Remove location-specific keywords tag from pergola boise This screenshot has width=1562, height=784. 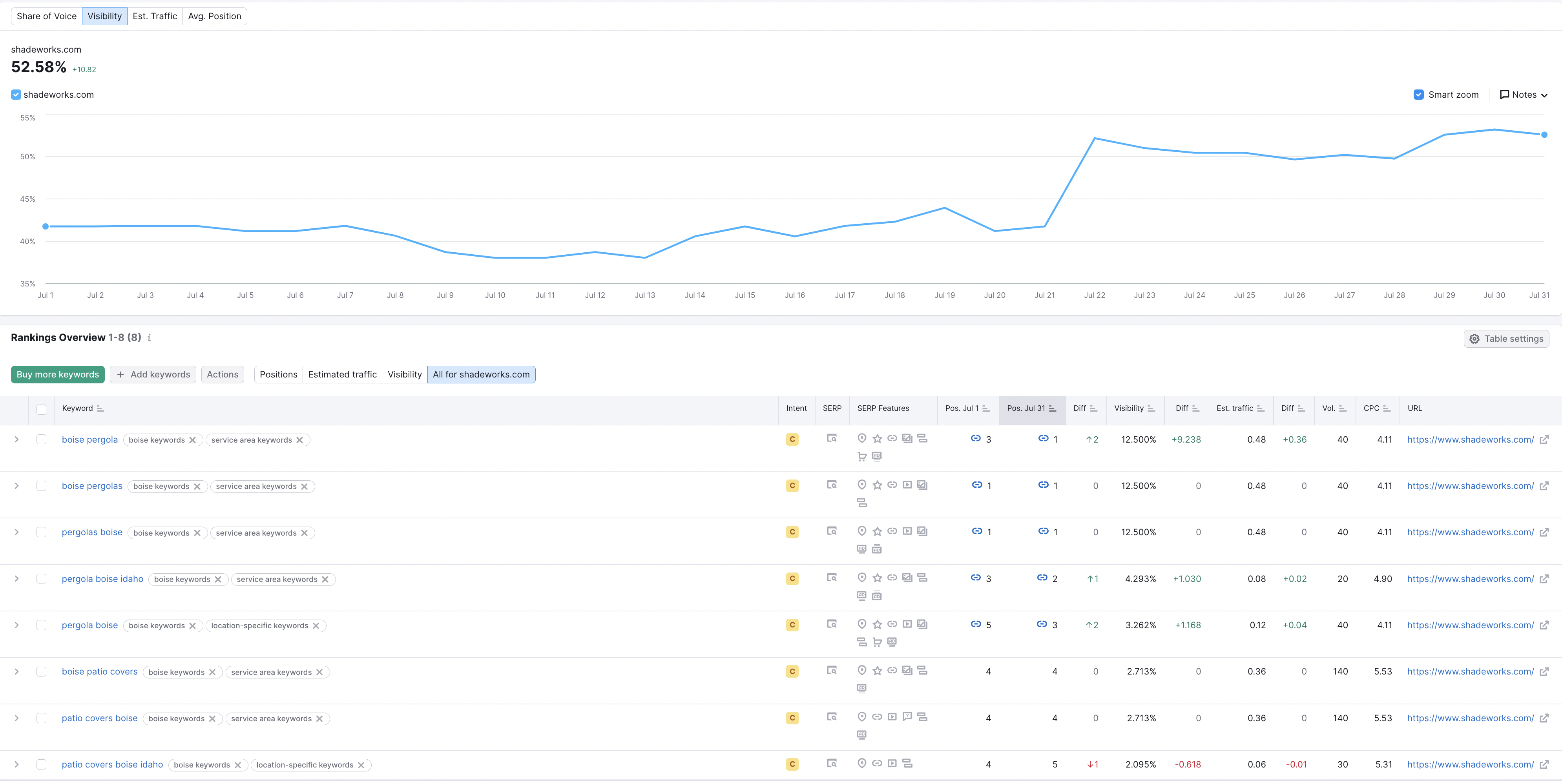pyautogui.click(x=316, y=626)
